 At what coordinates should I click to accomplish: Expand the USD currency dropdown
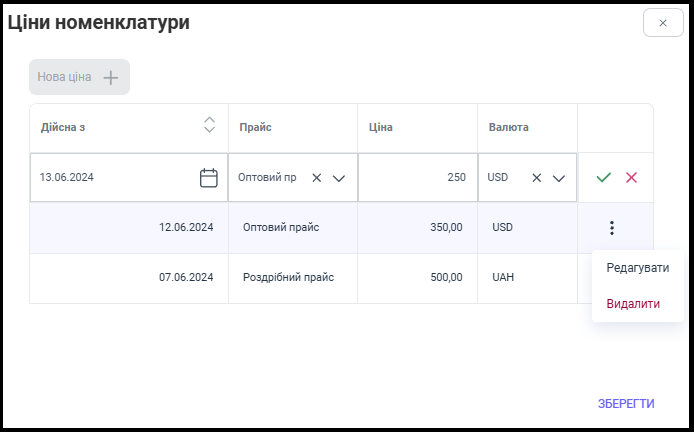(559, 178)
